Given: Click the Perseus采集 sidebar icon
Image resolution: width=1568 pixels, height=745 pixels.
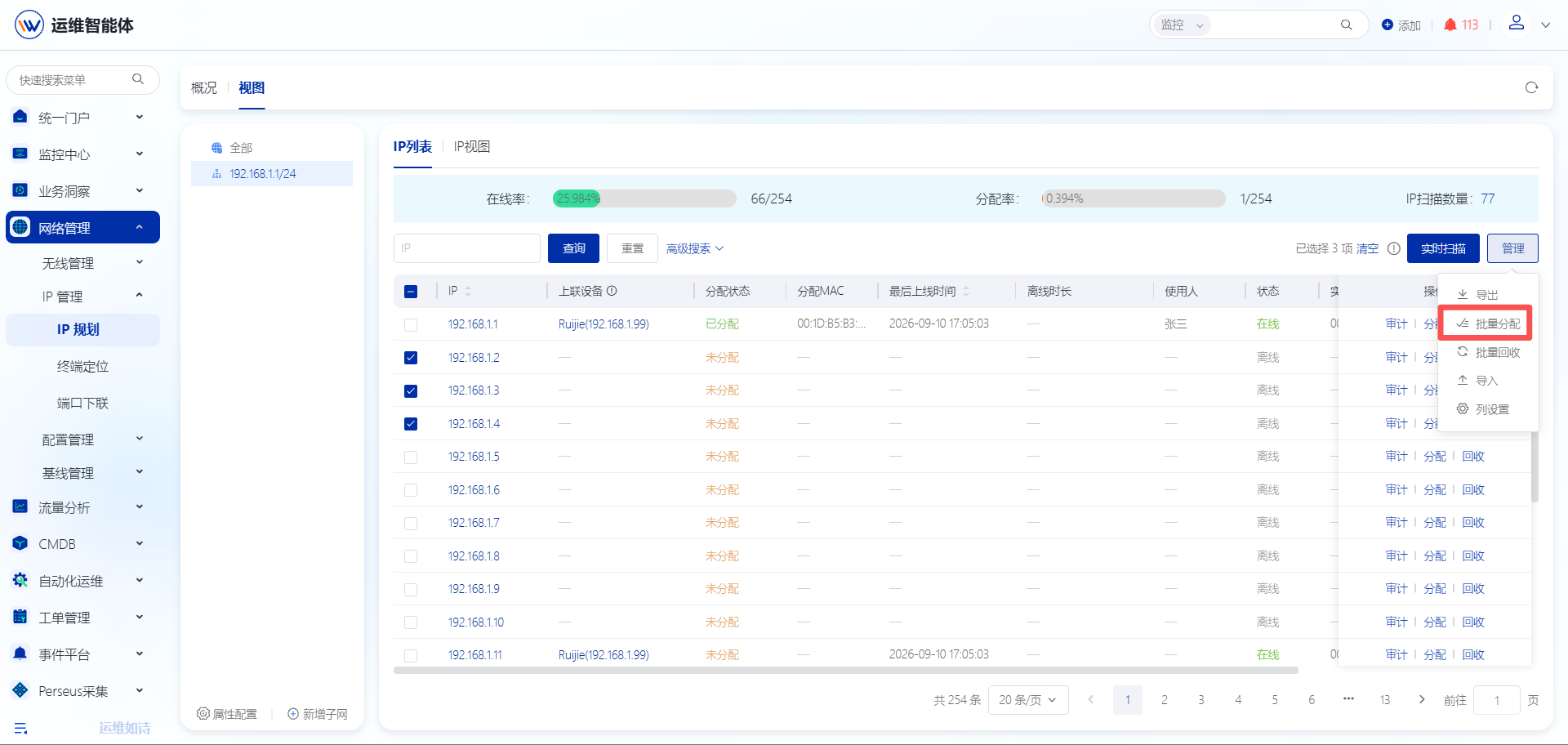Looking at the screenshot, I should click(x=20, y=690).
